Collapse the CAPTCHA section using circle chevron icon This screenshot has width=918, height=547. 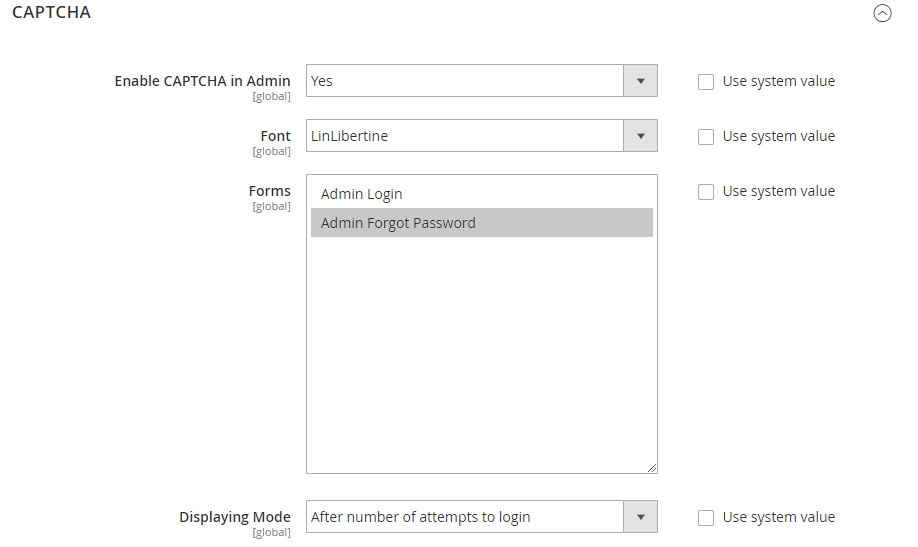[x=882, y=13]
